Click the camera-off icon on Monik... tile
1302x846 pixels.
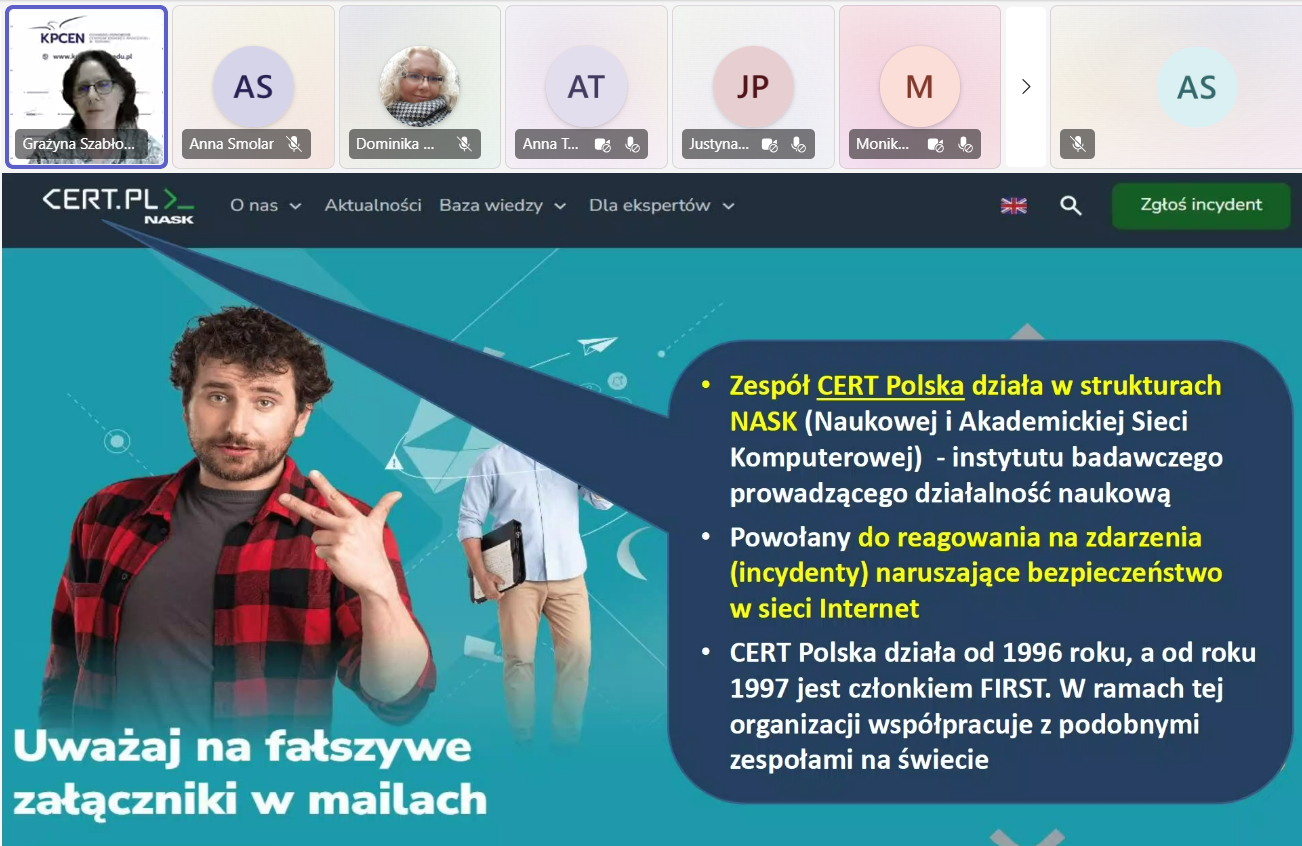(936, 144)
